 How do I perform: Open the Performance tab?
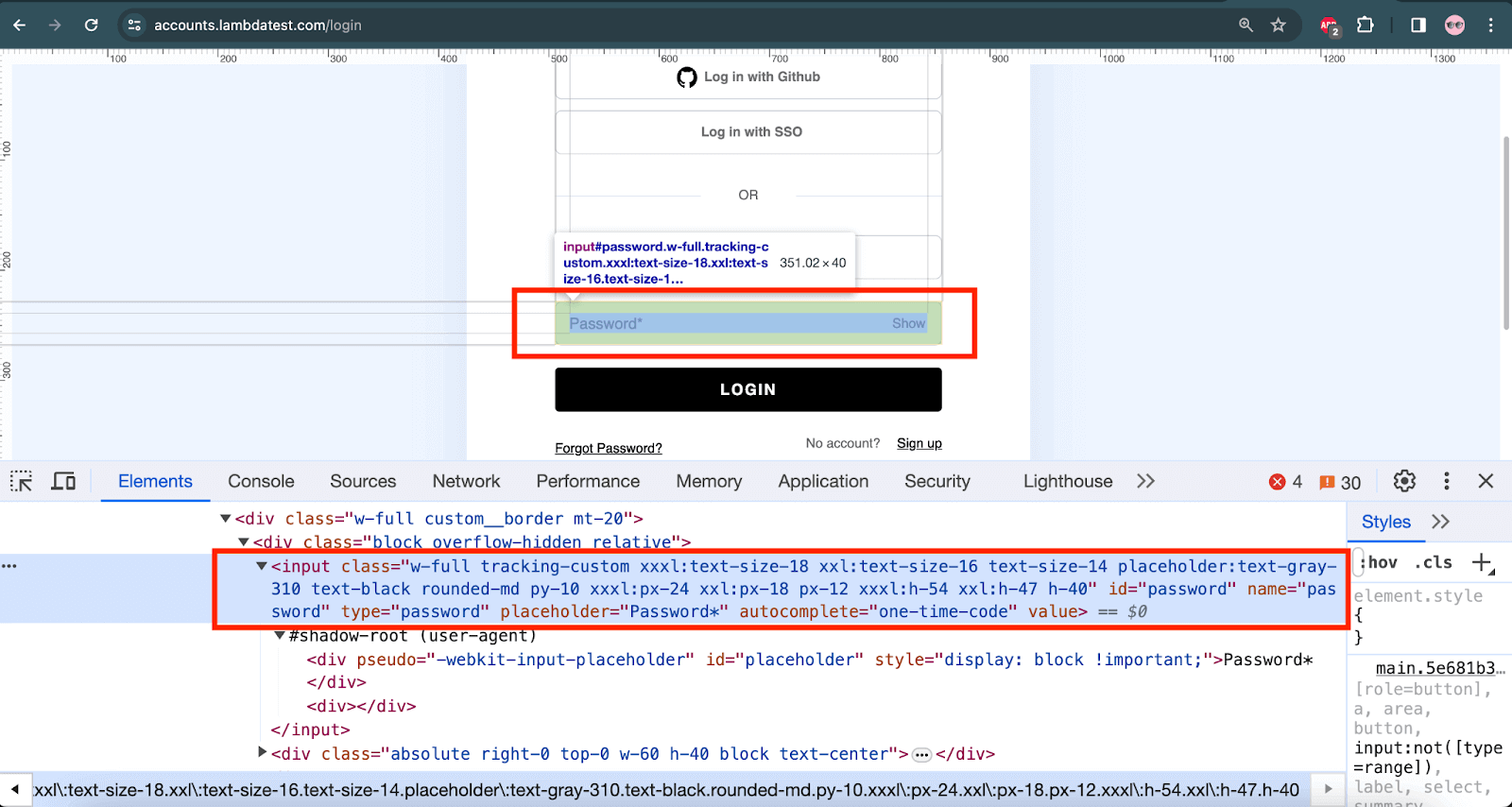click(588, 481)
